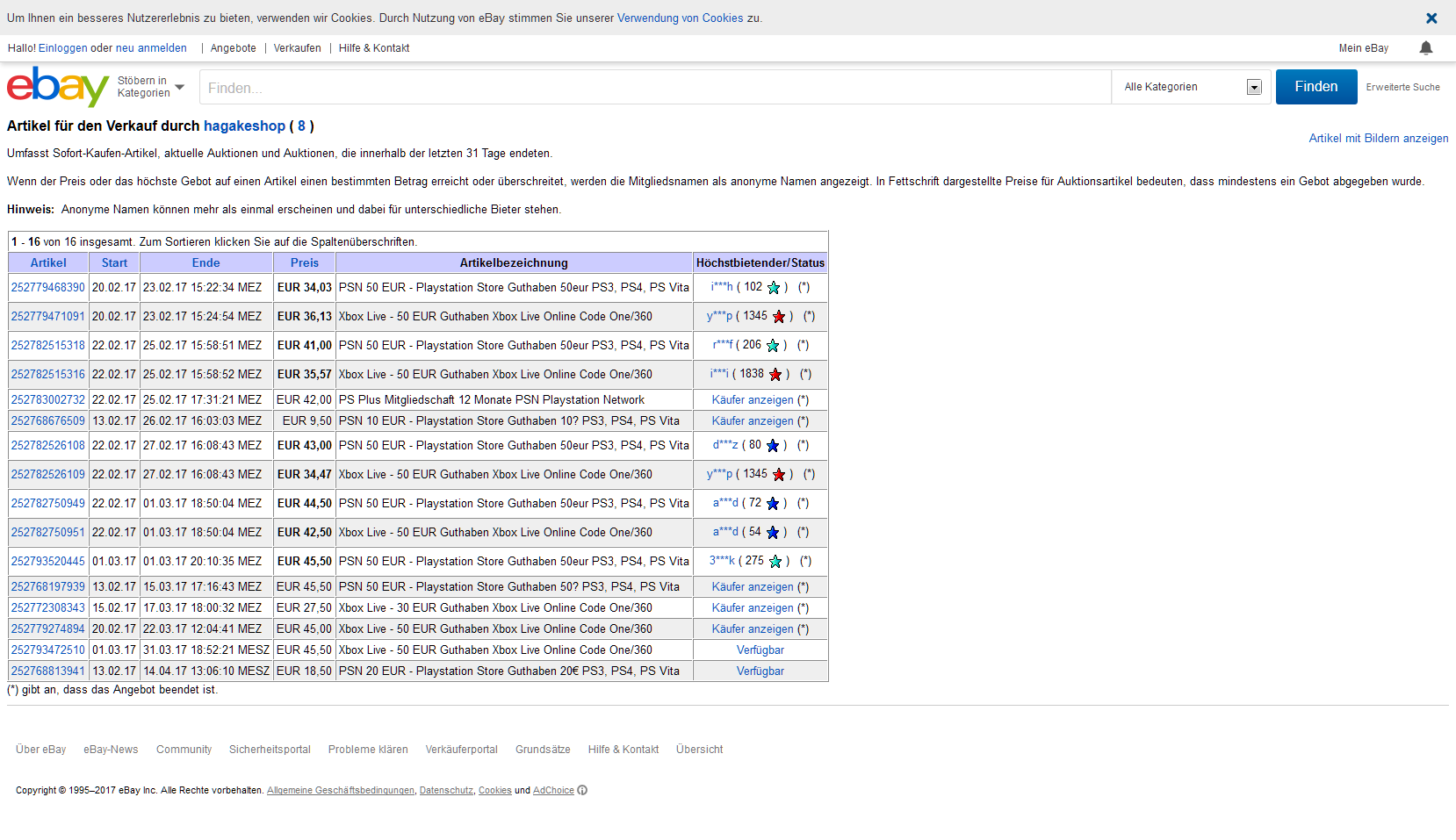Open the Verkaufen menu item
The width and height of the screenshot is (1456, 840).
[x=298, y=48]
